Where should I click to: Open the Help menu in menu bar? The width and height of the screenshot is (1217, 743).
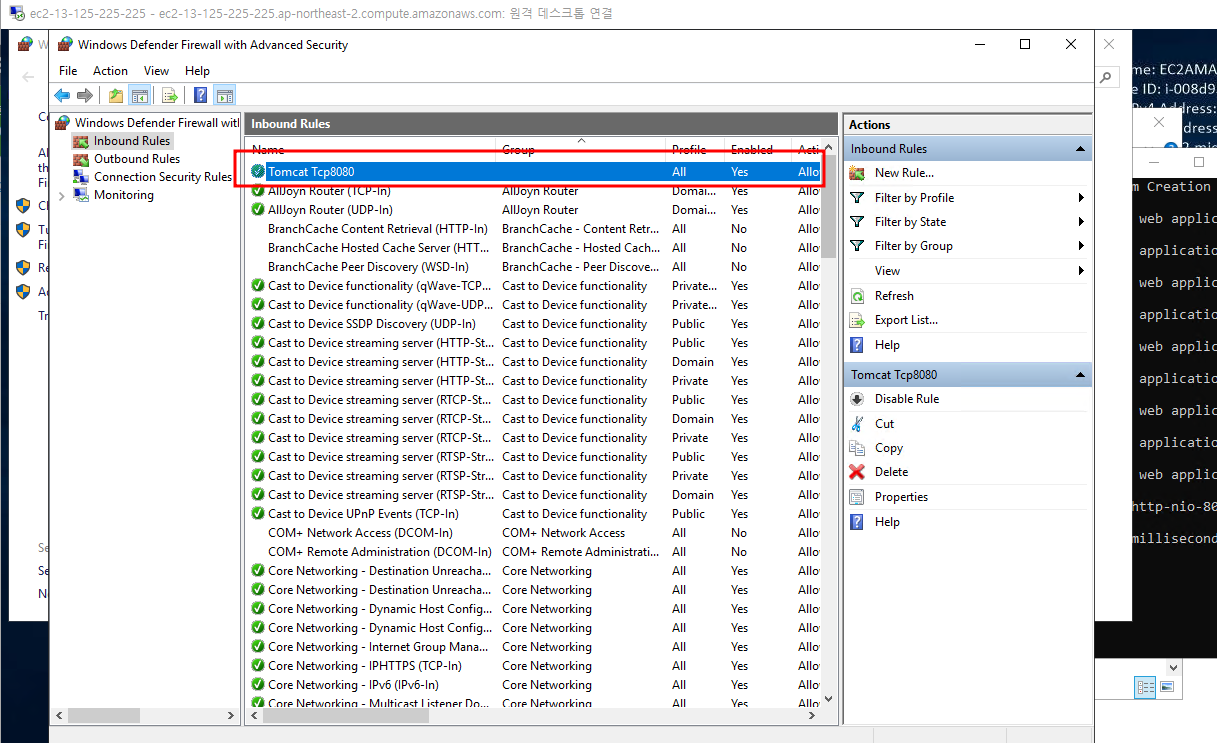198,71
